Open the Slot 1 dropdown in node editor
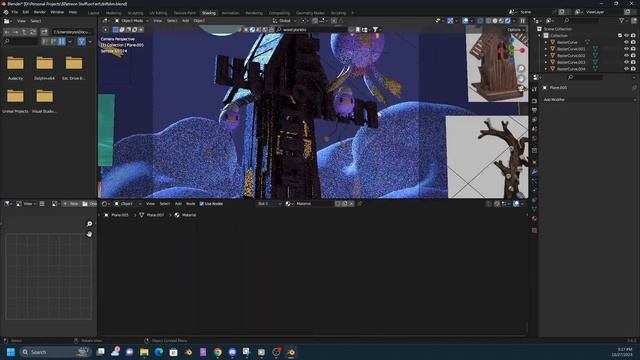This screenshot has width=640, height=360. coord(269,204)
